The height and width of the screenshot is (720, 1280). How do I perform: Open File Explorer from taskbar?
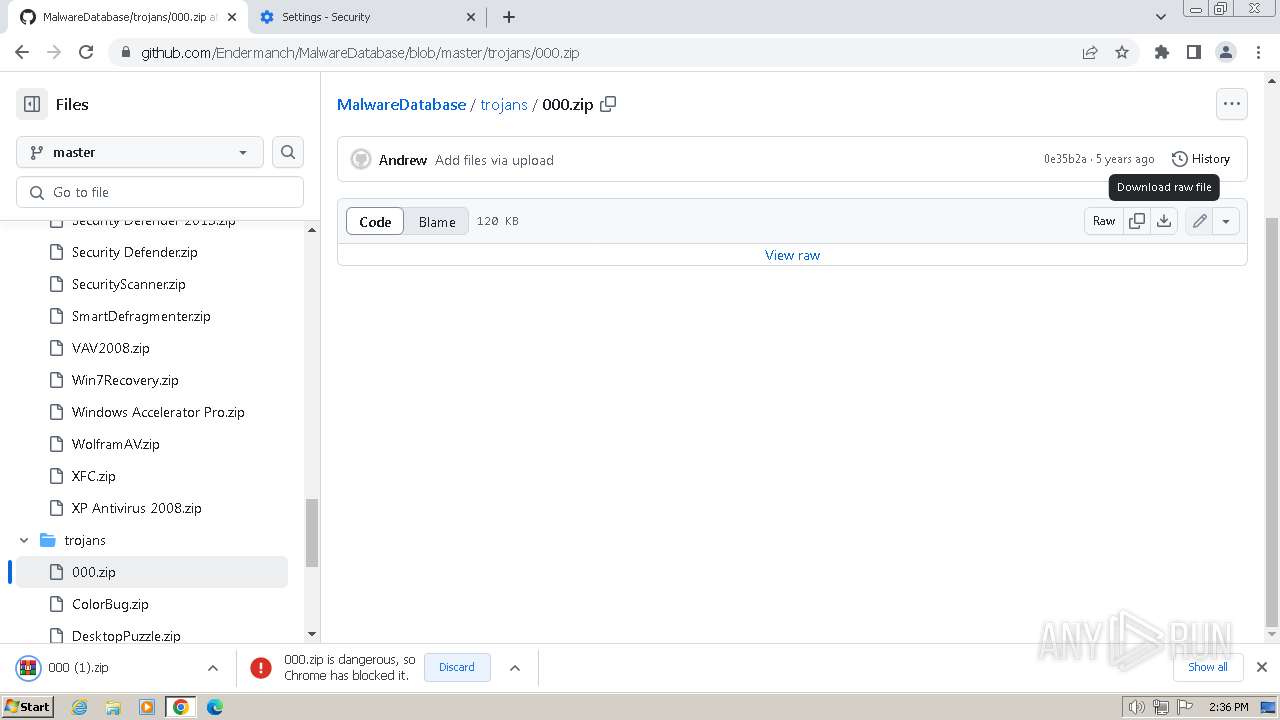(x=113, y=707)
